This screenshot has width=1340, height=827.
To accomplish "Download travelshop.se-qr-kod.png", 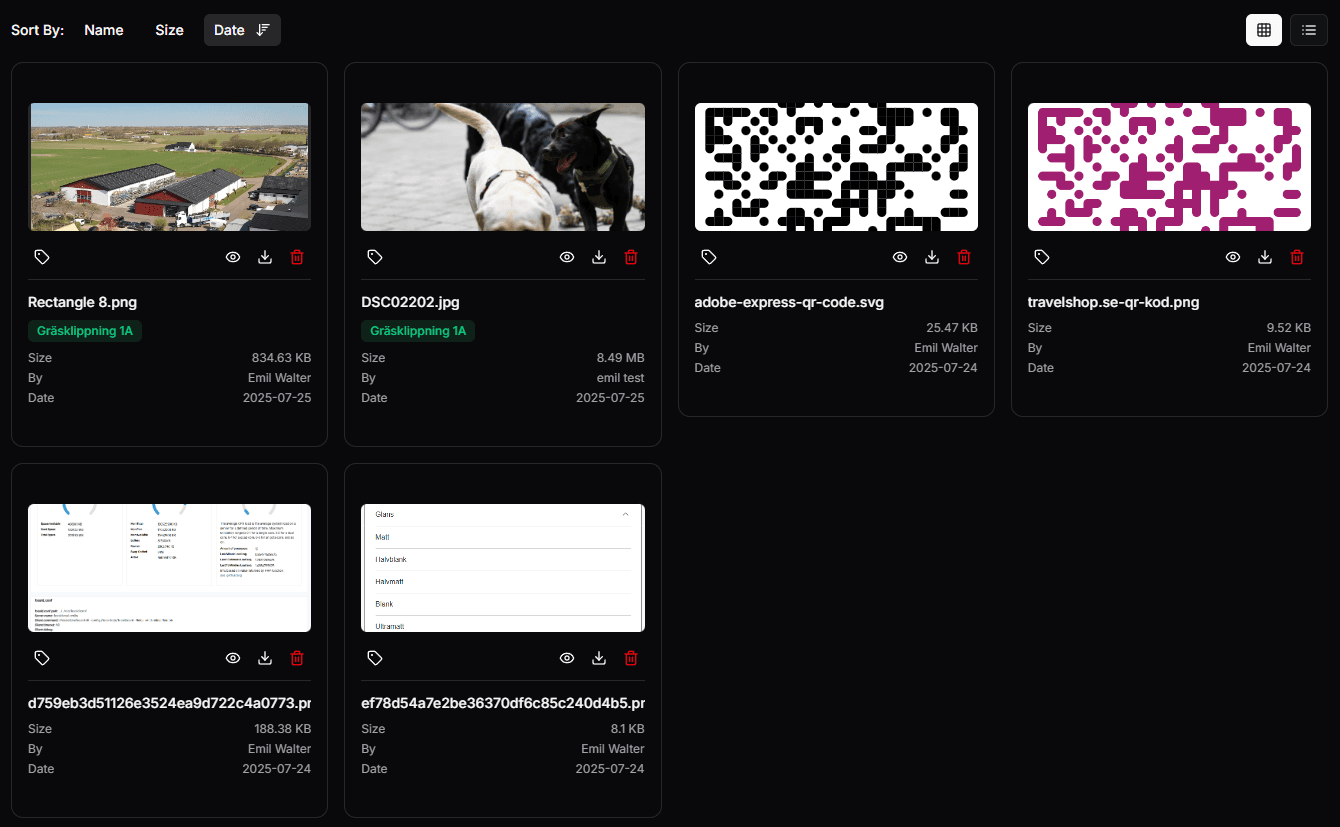I will click(x=1265, y=257).
